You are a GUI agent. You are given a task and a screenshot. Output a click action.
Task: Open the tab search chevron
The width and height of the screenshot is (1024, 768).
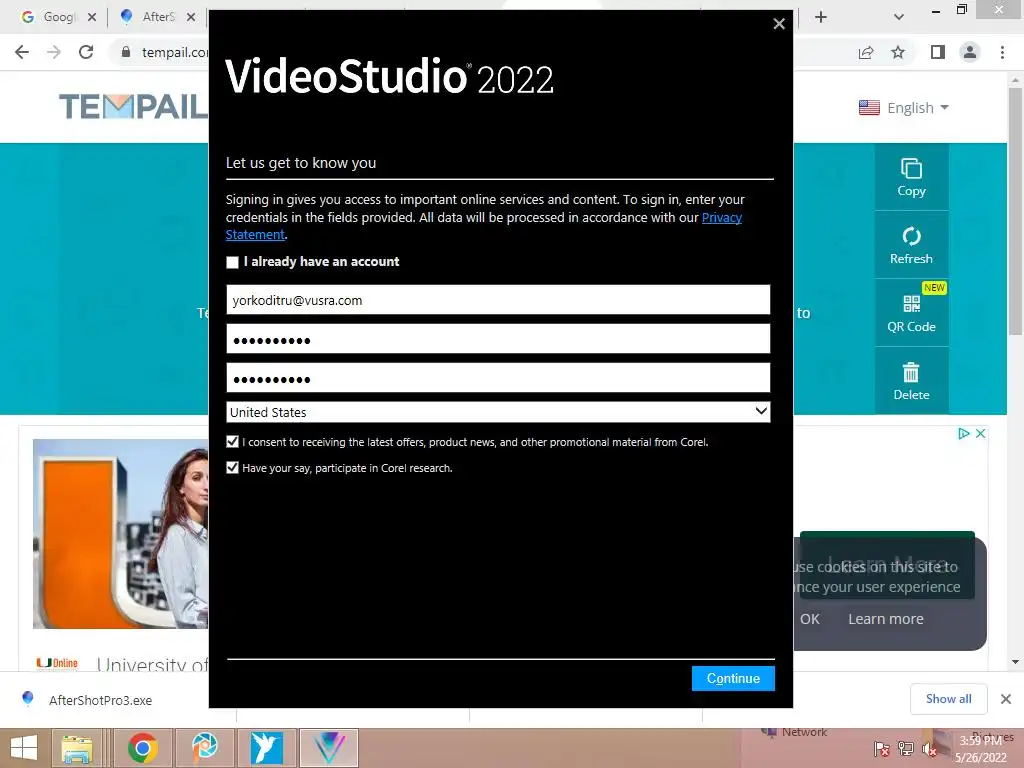click(899, 17)
